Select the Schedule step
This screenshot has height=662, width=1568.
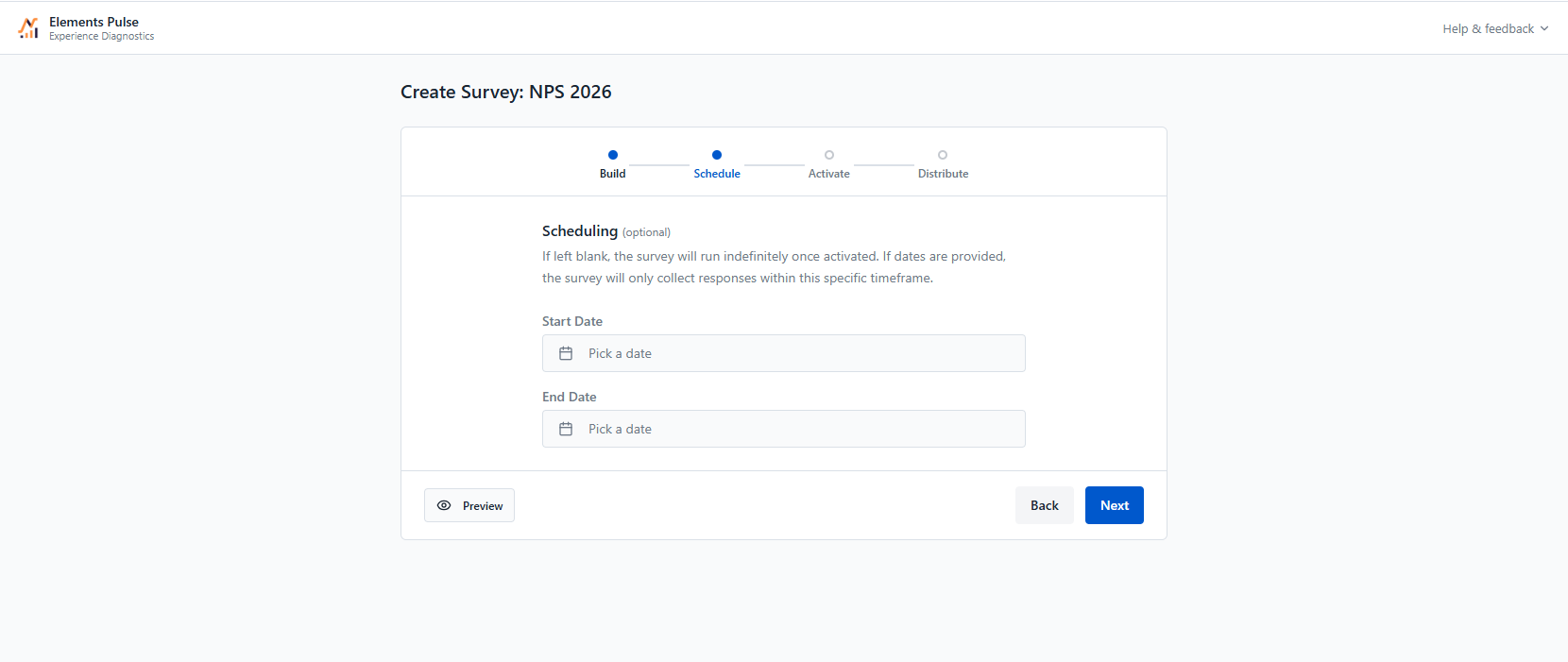click(x=717, y=164)
